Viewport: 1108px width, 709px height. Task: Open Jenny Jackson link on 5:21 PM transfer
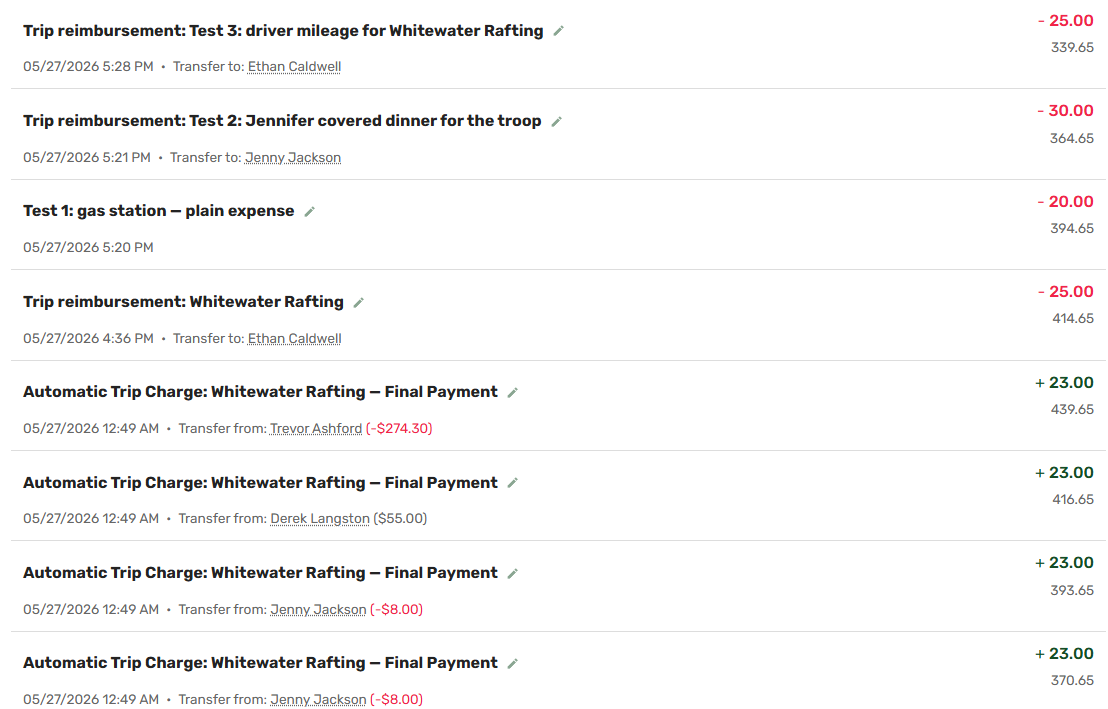293,158
